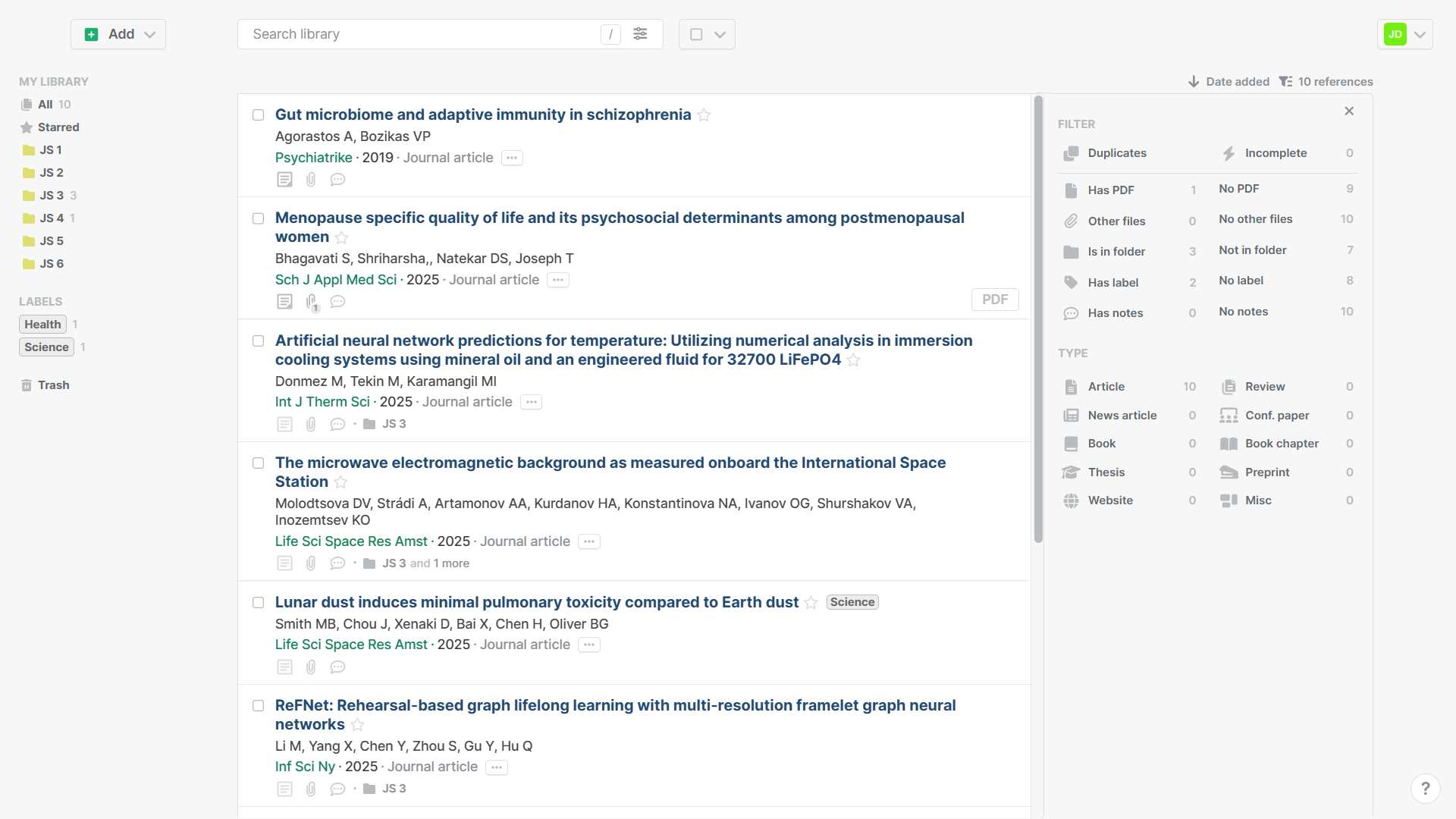Open notes icon for Lunar dust reference
Screen dimensions: 1456x819
click(337, 667)
